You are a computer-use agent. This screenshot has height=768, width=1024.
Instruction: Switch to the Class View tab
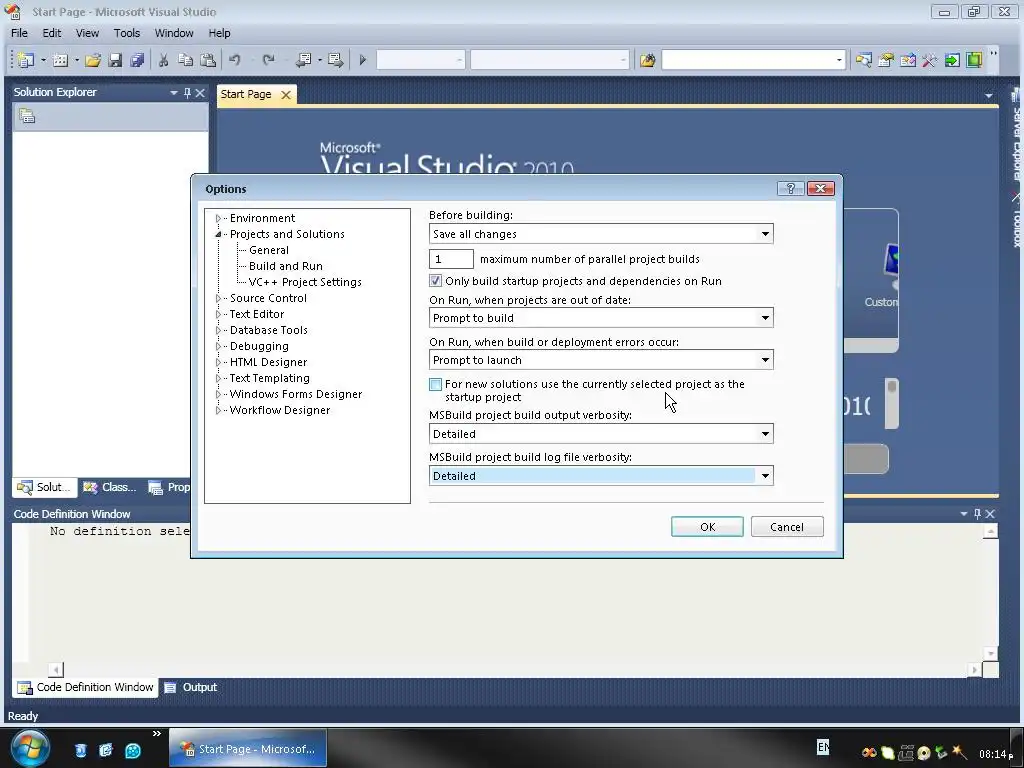coord(110,487)
